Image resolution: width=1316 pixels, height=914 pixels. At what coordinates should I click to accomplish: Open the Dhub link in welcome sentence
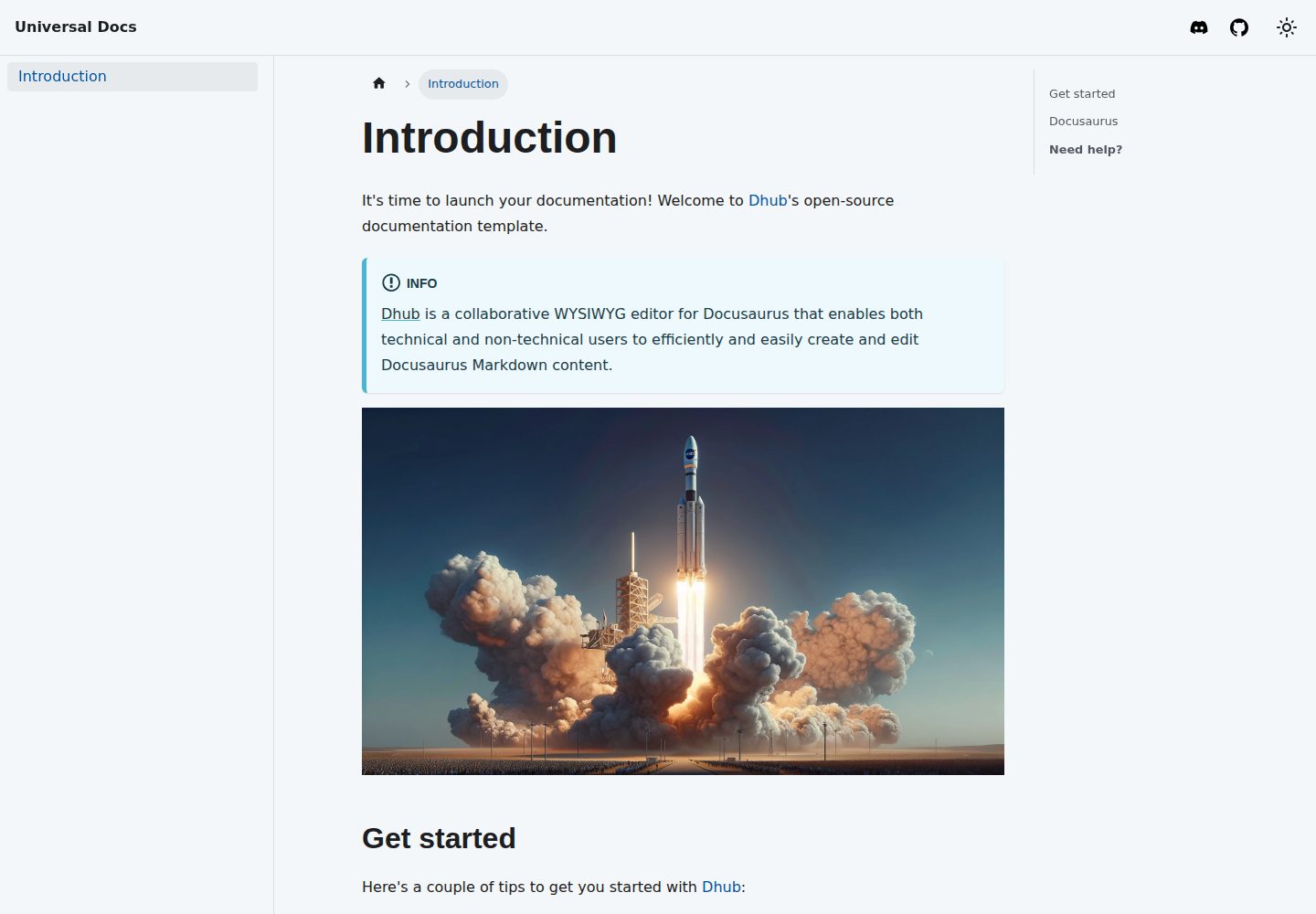point(768,200)
